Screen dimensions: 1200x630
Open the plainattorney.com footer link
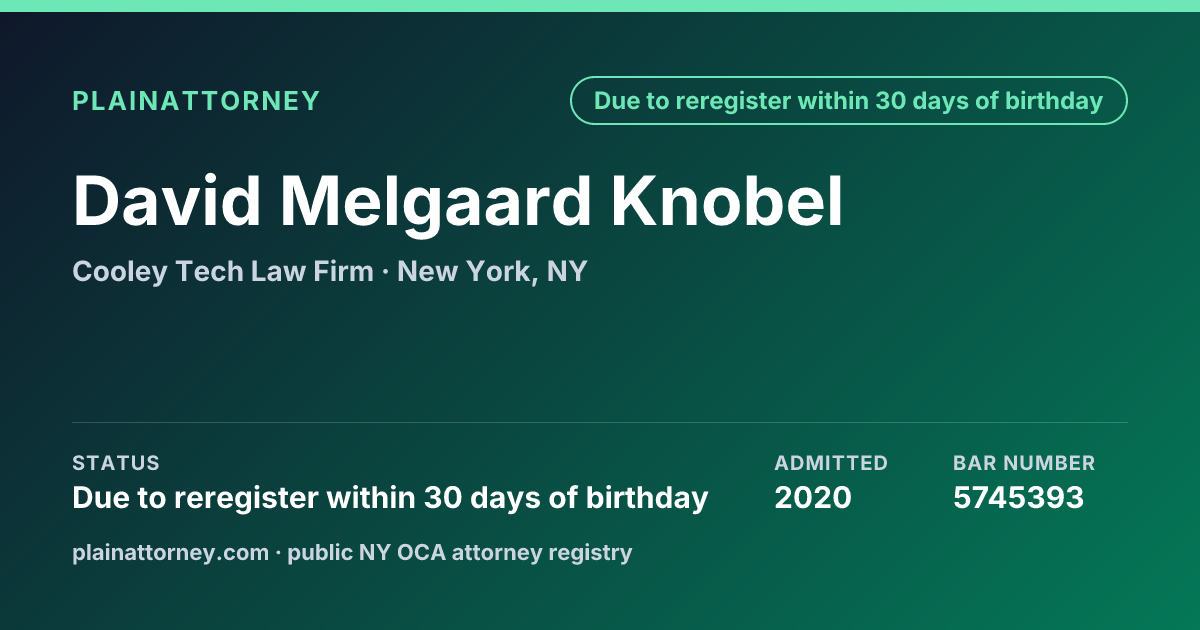pyautogui.click(x=171, y=552)
